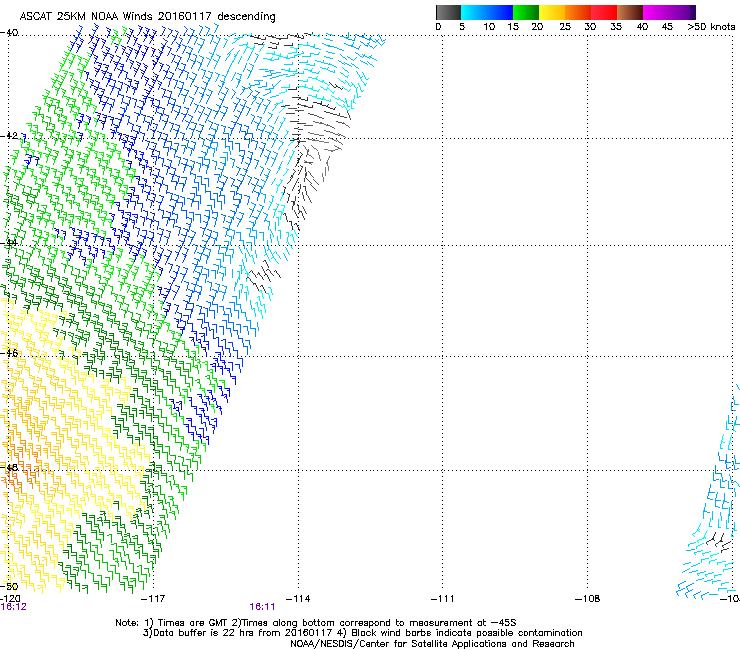Viewport: 740px width, 650px height.
Task: Click the cyan 5-10 knots legend segment
Action: tap(473, 12)
